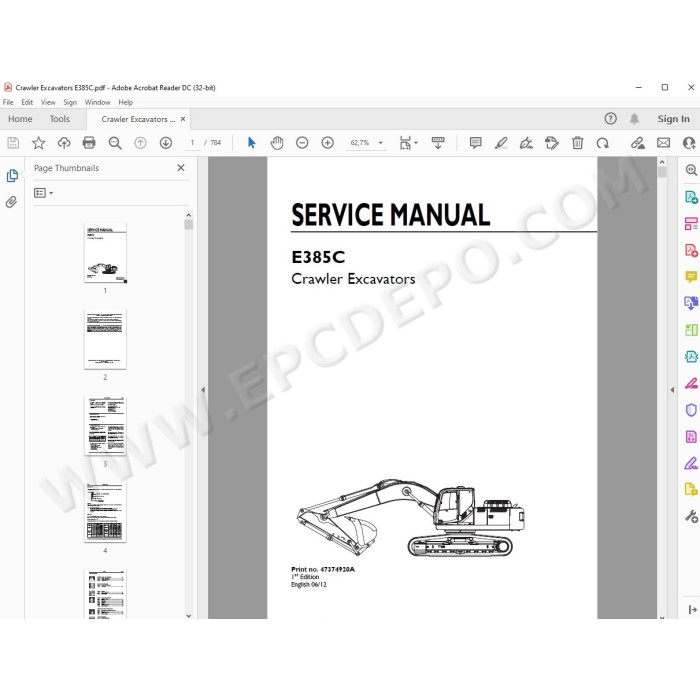
Task: Switch to the Home tab
Action: tap(20, 119)
